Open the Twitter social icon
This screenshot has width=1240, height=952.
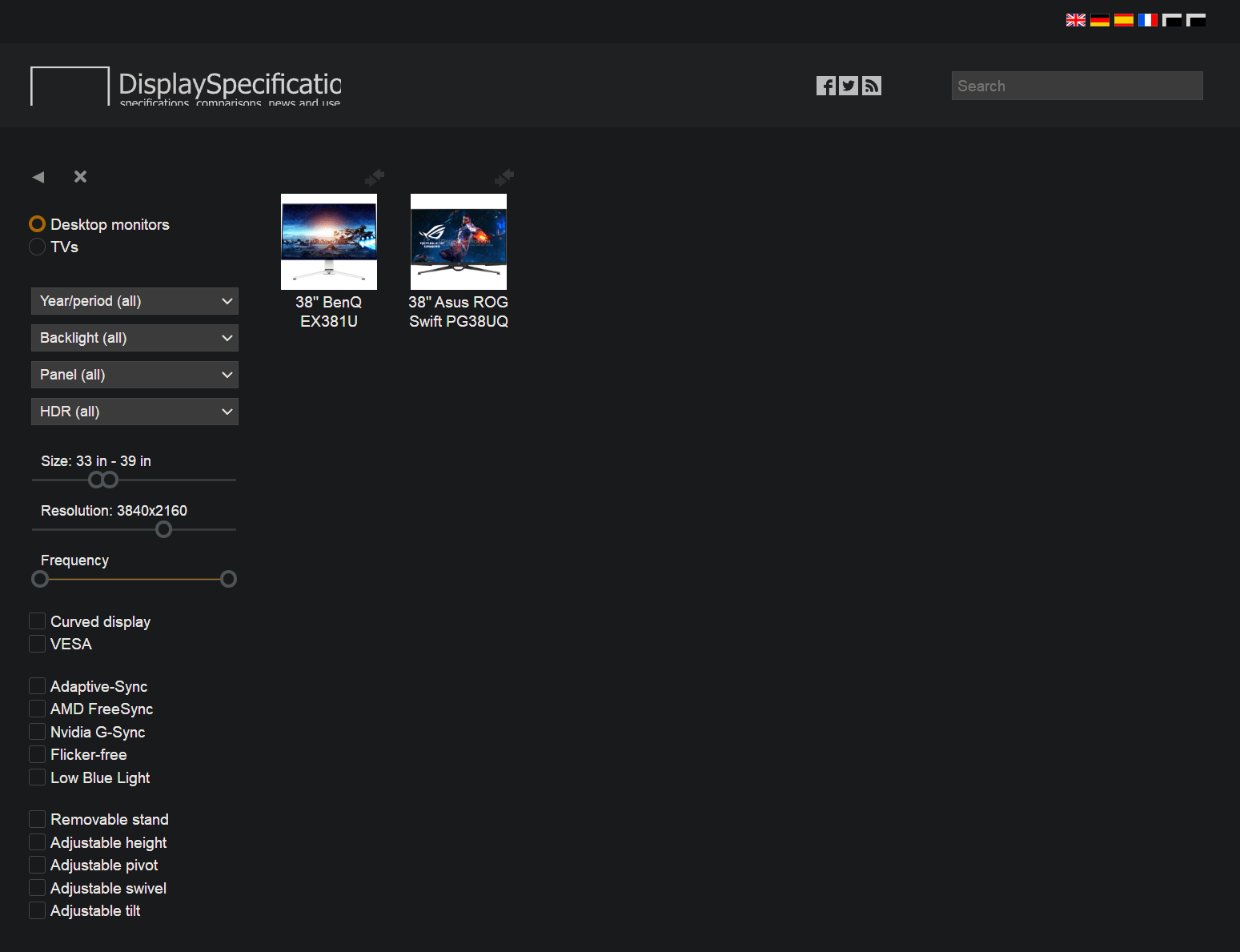[x=849, y=86]
